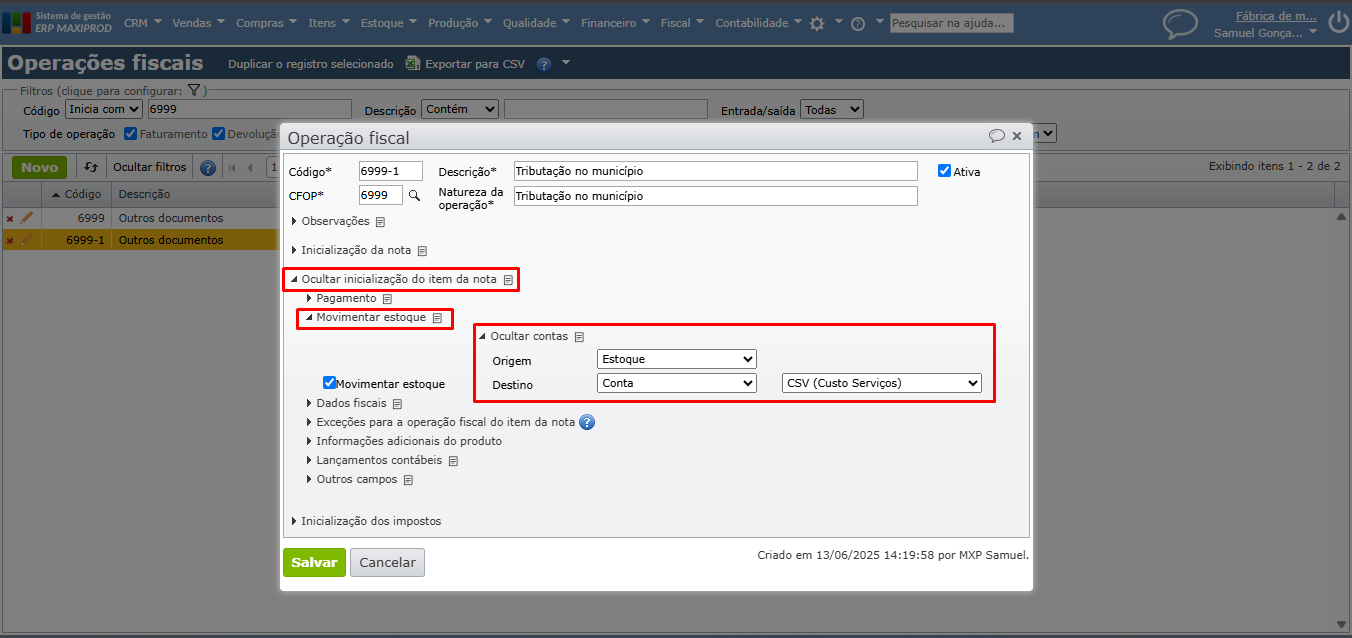This screenshot has width=1352, height=638.
Task: Click the power logout icon
Action: click(1338, 23)
